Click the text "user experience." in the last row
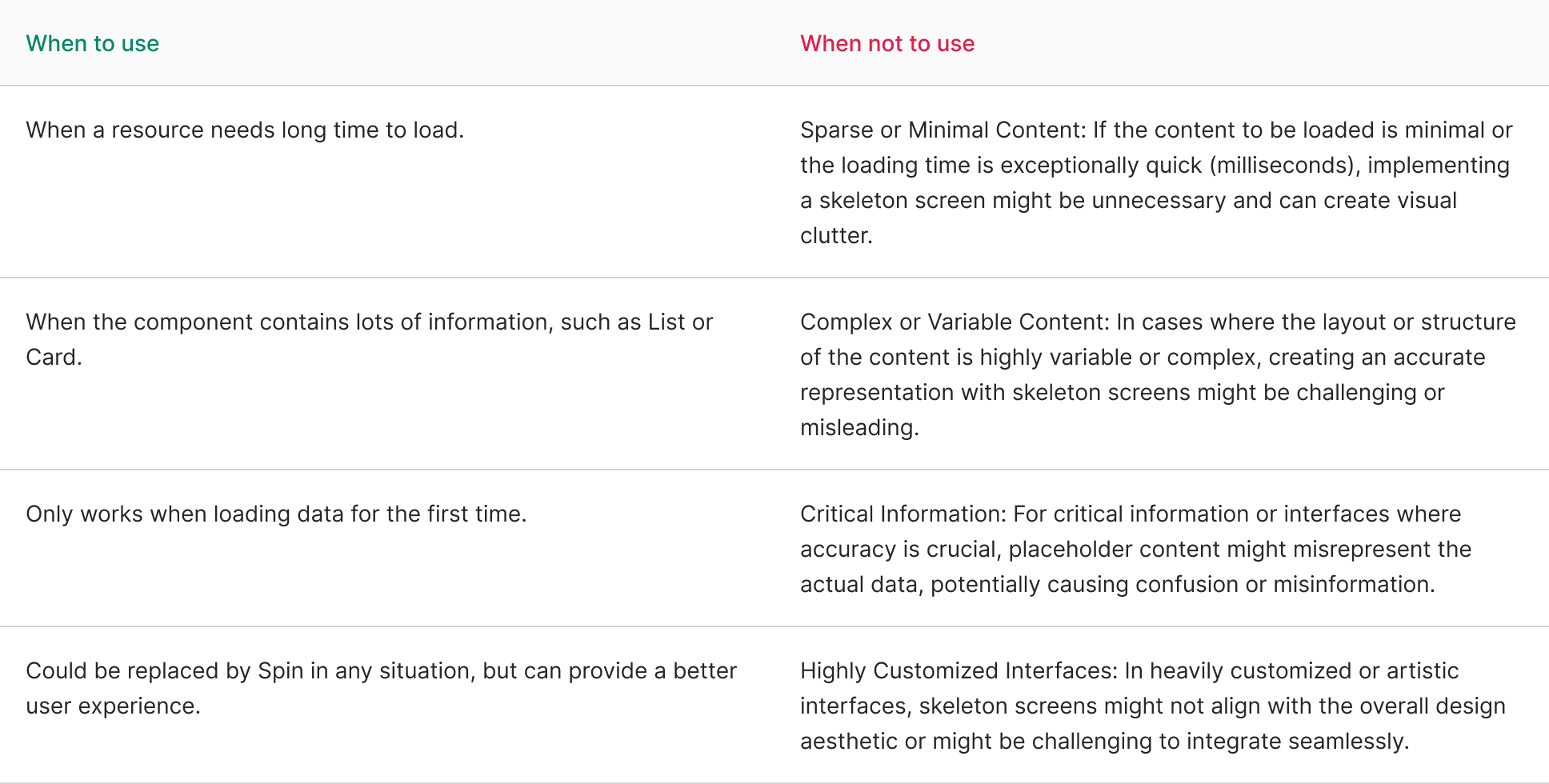1549x784 pixels. 113,706
